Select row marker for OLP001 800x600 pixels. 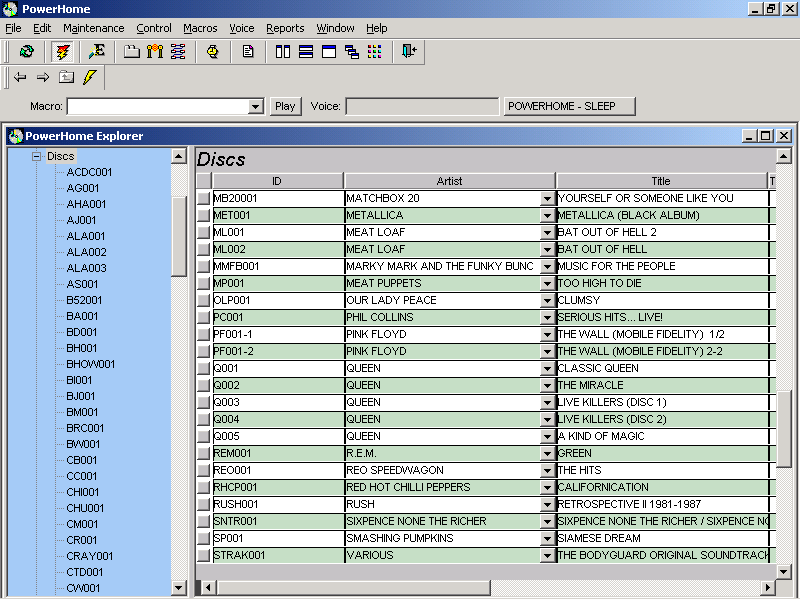coord(204,300)
